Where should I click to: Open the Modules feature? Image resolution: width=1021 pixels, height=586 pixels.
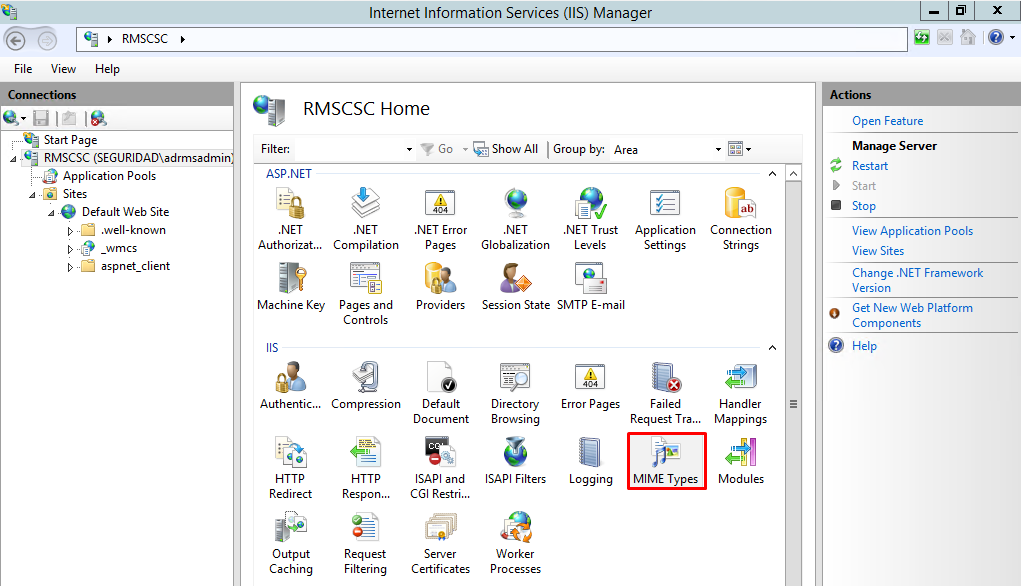pyautogui.click(x=741, y=460)
